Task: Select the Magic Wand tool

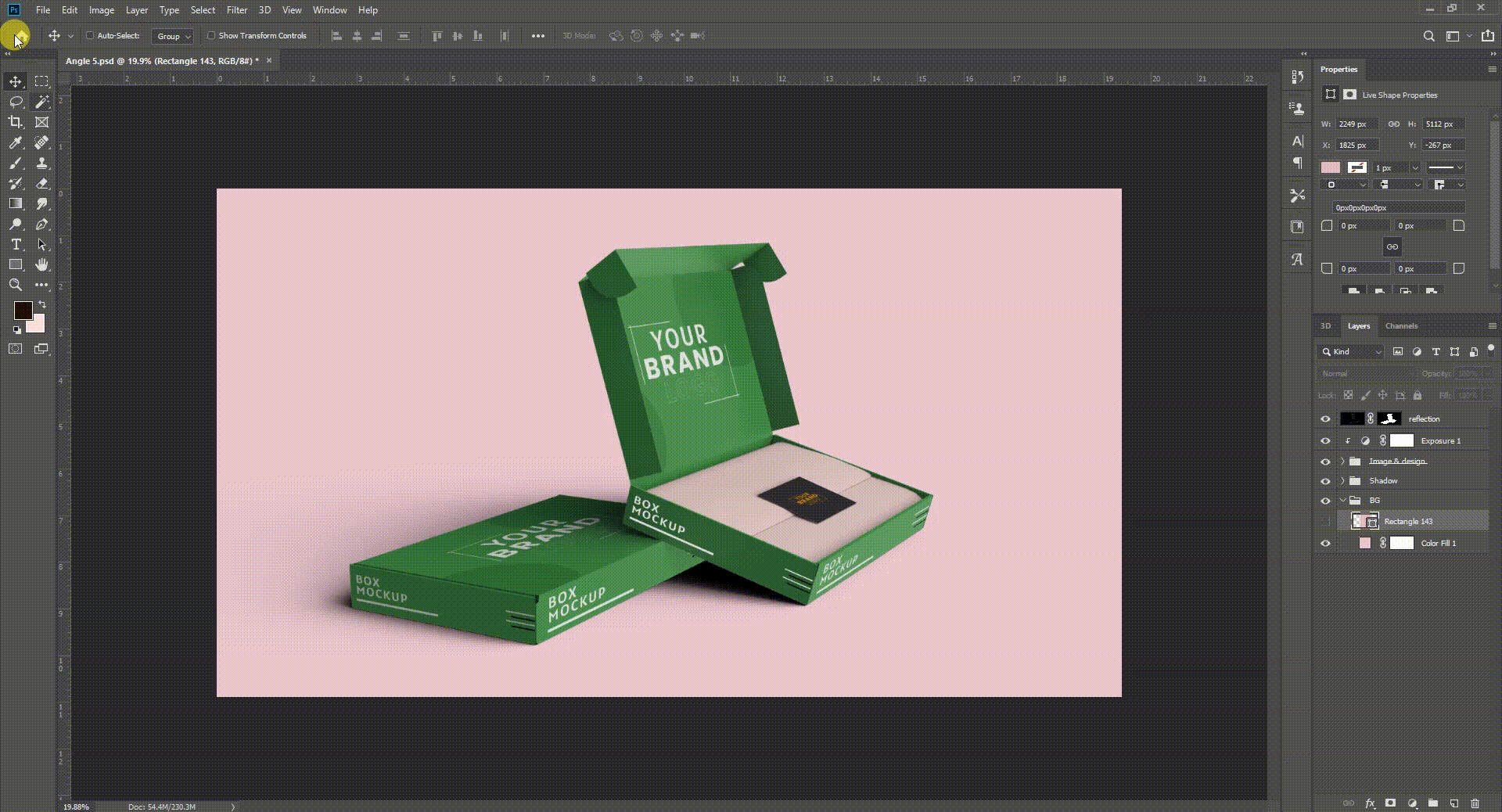Action: [x=42, y=102]
